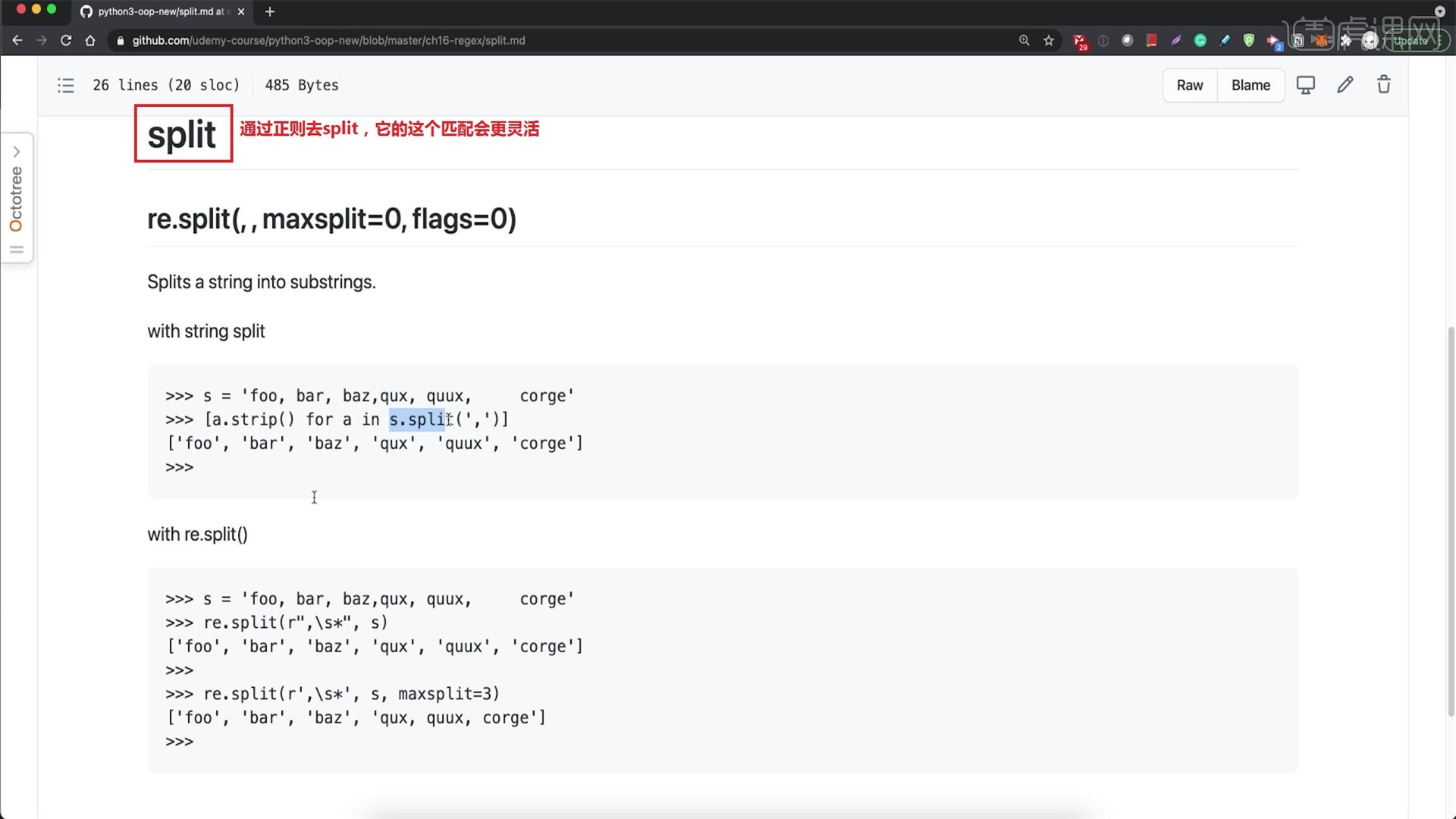The image size is (1456, 819).
Task: Open the browser home page
Action: 90,40
